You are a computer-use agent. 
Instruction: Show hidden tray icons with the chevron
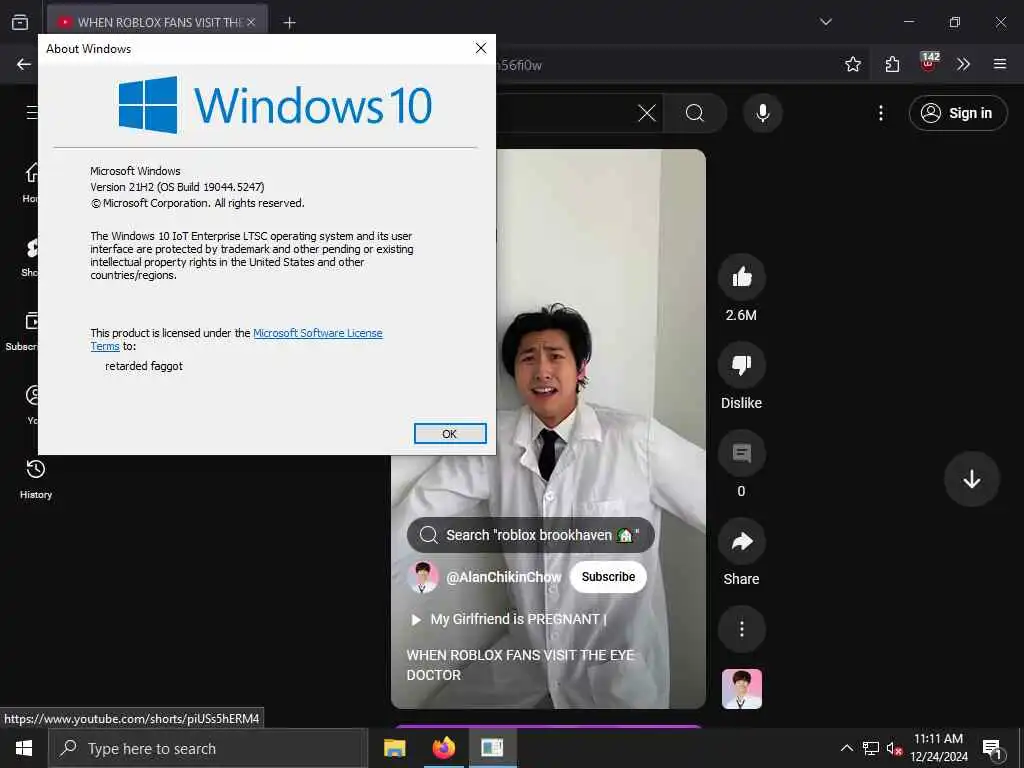[x=846, y=748]
